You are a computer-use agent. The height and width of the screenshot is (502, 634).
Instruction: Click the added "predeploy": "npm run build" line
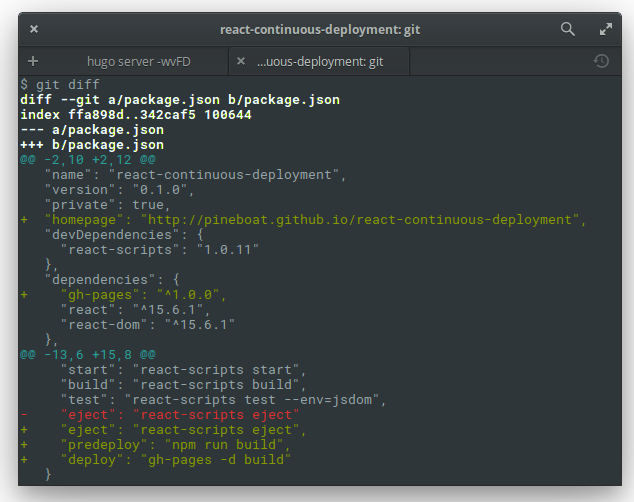[x=155, y=445]
